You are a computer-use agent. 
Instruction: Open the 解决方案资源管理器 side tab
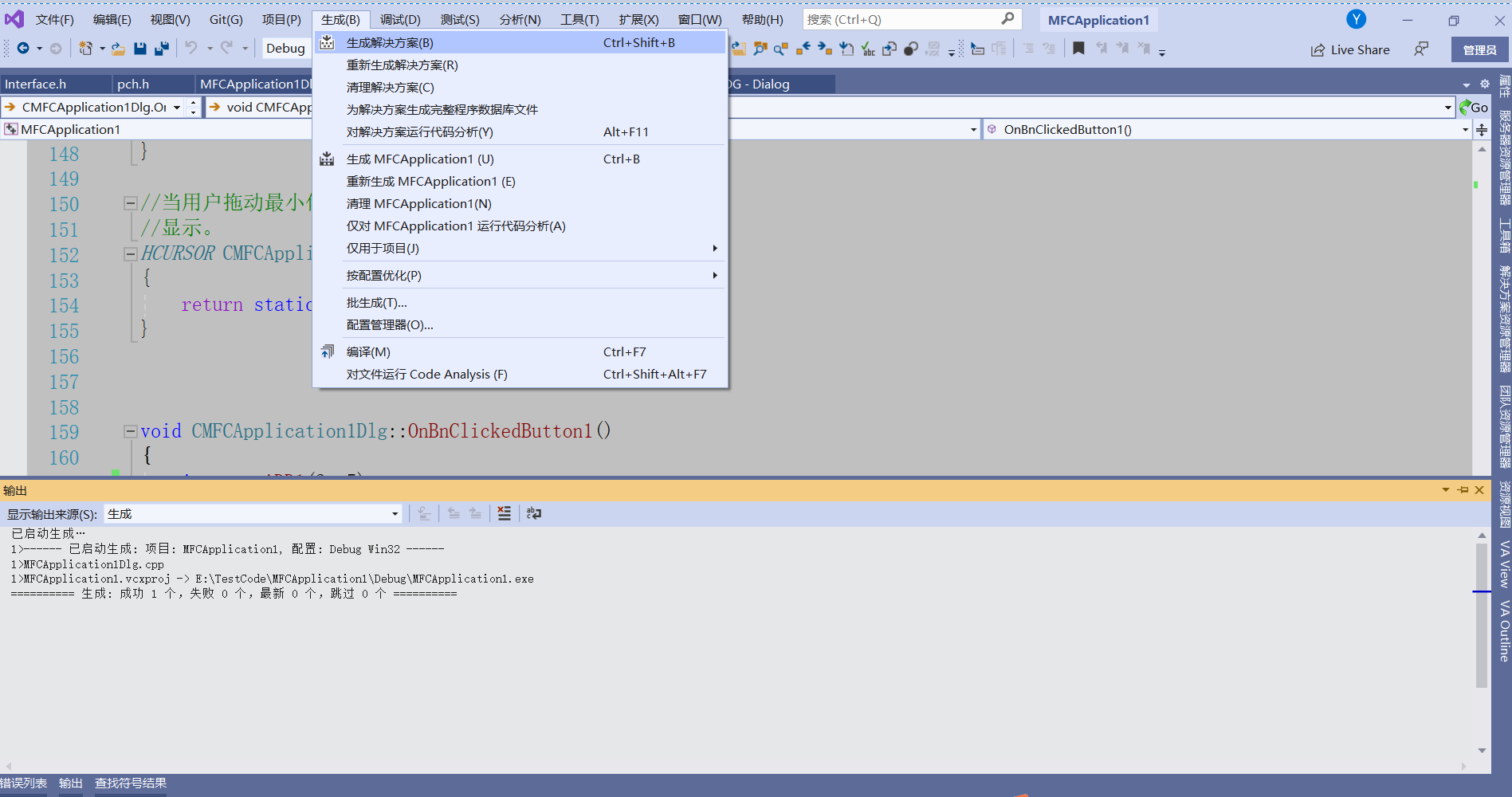[x=1504, y=319]
